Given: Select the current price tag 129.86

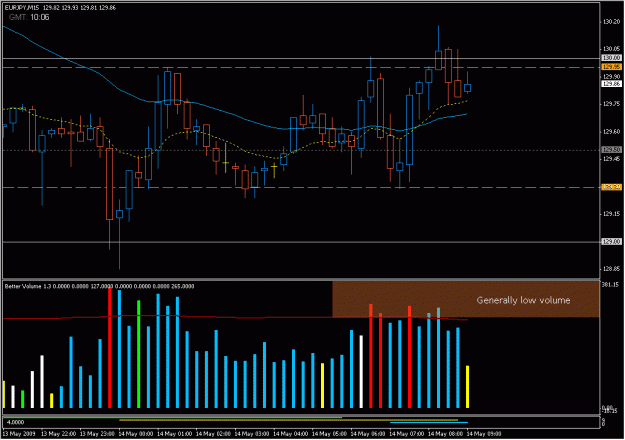Looking at the screenshot, I should point(611,84).
